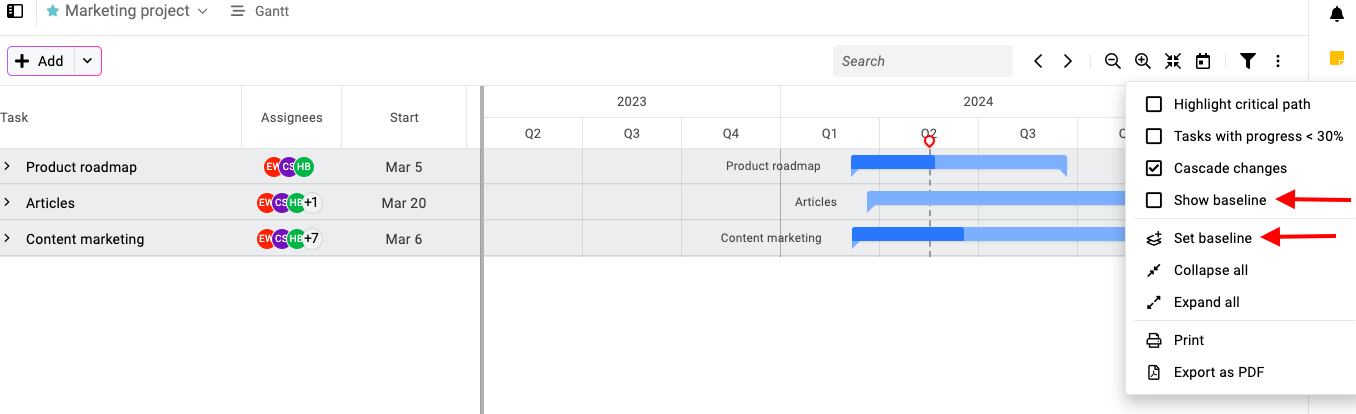
Task: Click the star icon beside Marketing project
Action: coord(53,11)
